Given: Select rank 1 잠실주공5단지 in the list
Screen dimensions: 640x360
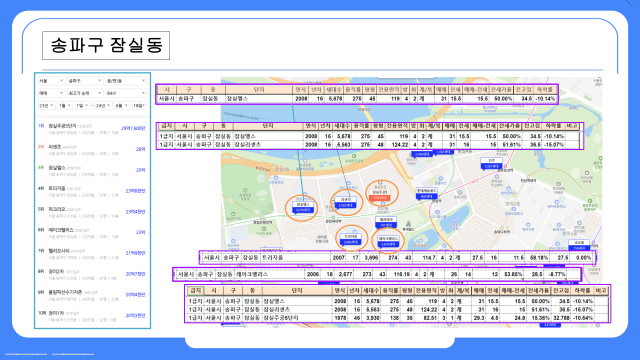Looking at the screenshot, I should click(x=92, y=129).
